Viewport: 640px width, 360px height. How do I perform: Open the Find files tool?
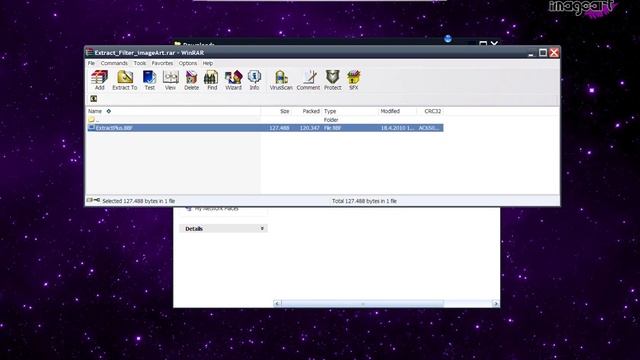tap(212, 80)
